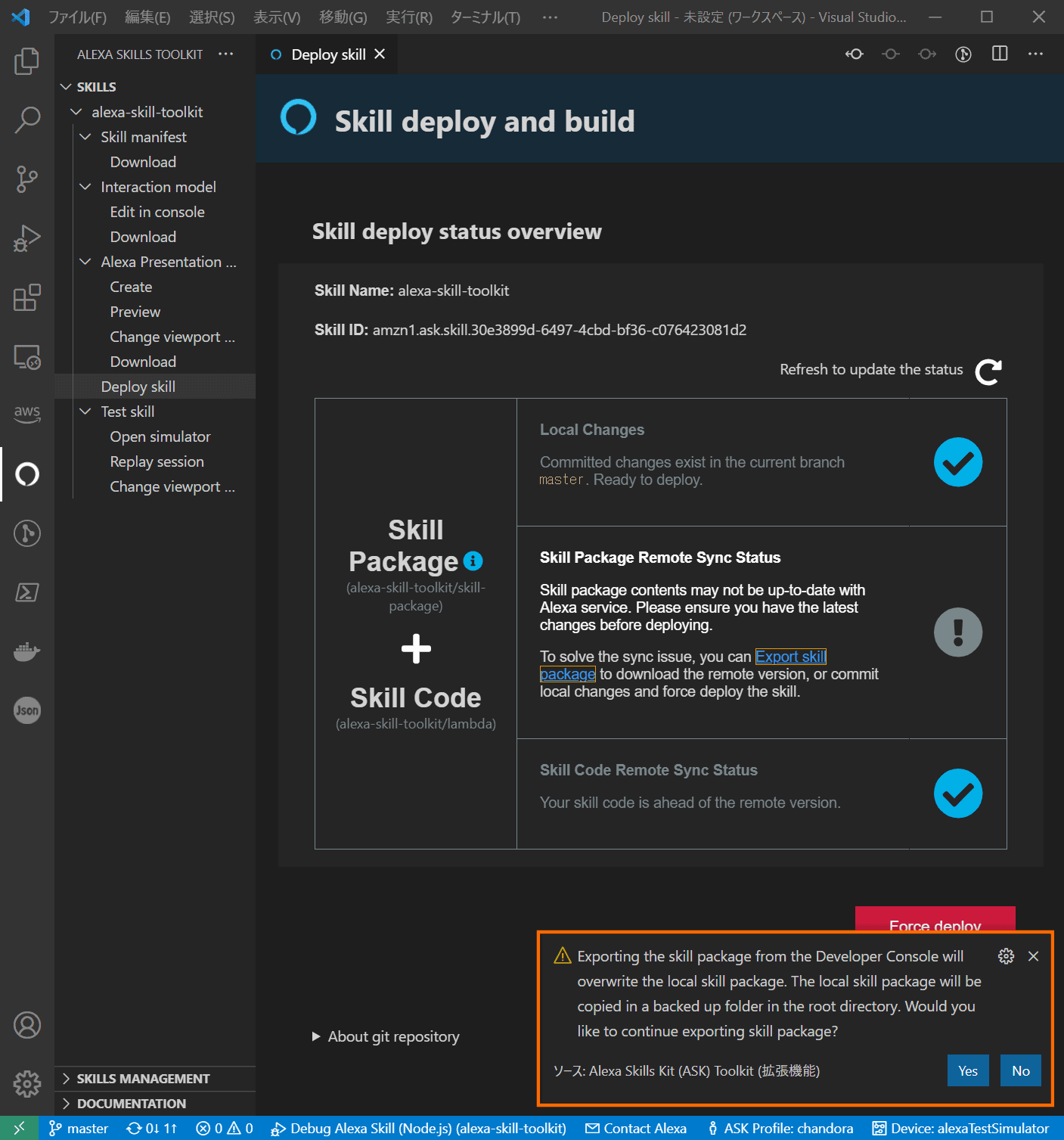Select the Alexa Skills Toolkit activity icon
1064x1140 pixels.
tap(27, 474)
